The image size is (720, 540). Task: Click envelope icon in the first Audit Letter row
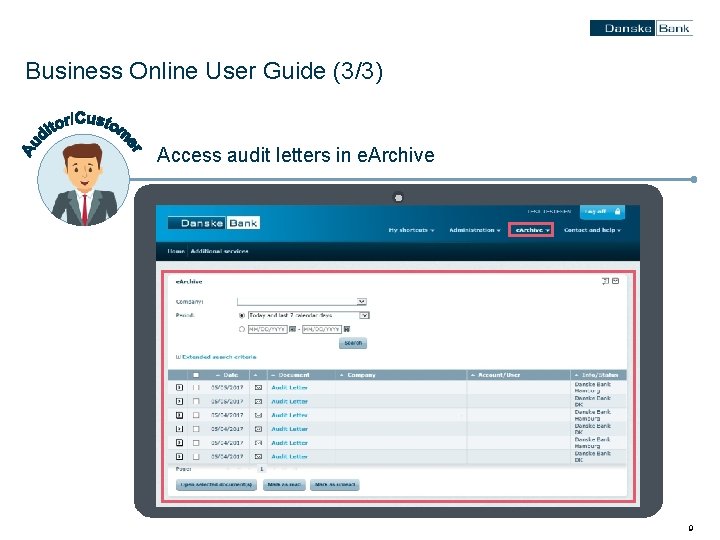259,388
